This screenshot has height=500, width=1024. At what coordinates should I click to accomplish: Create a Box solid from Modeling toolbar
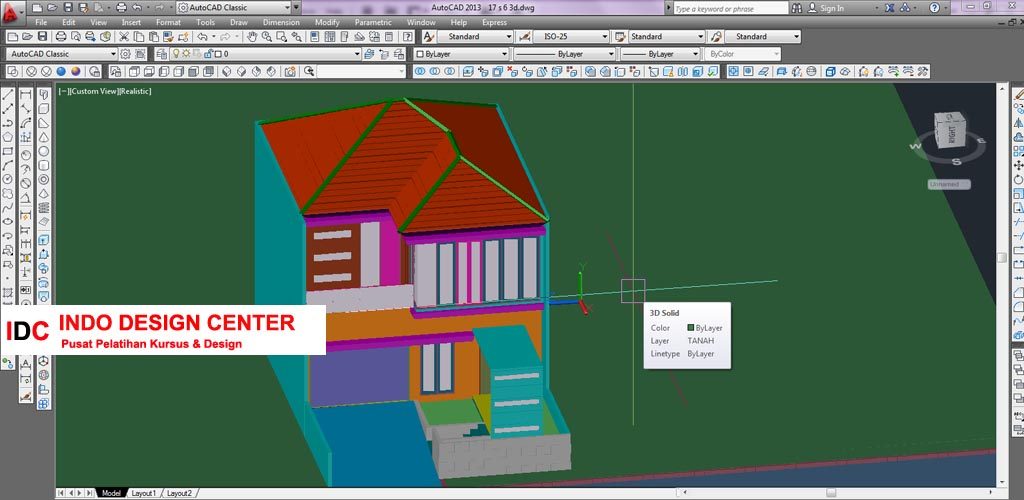pyautogui.click(x=43, y=108)
